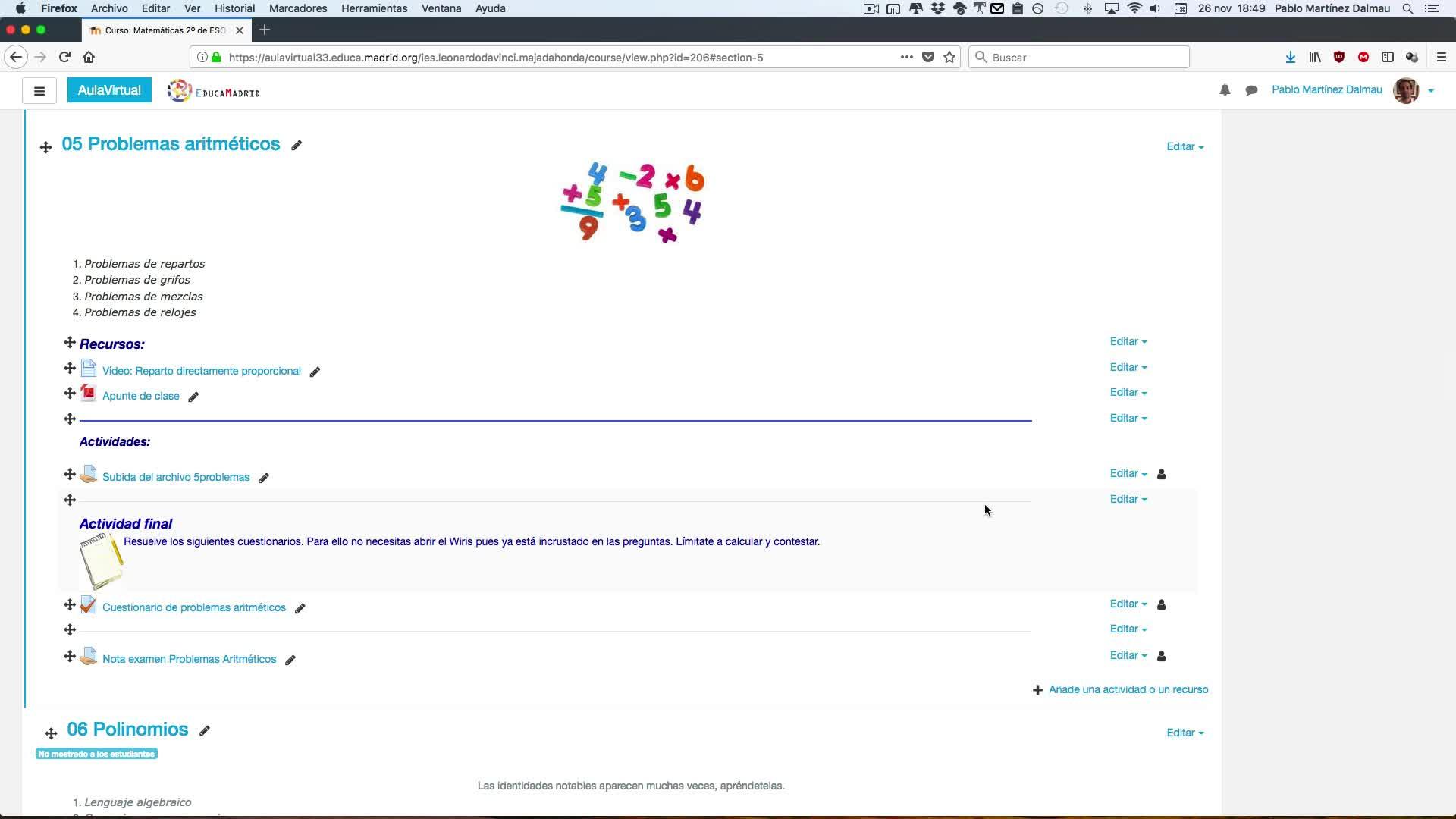Expand Editar dropdown for section 05
Screen dimensions: 1456x819
pos(1185,147)
